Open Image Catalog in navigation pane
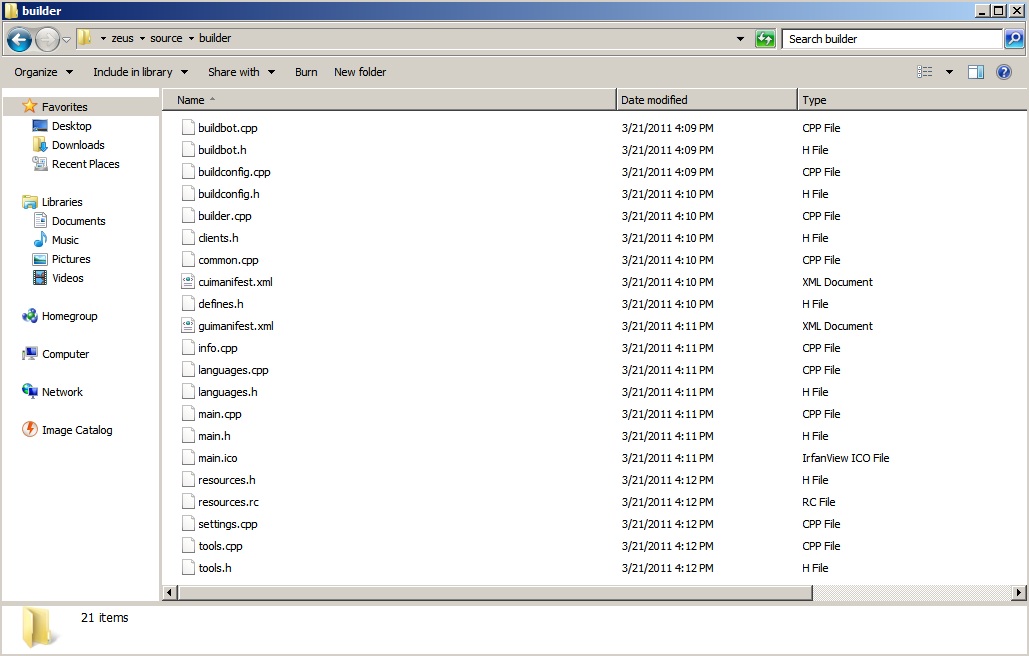This screenshot has width=1029, height=656. (76, 430)
